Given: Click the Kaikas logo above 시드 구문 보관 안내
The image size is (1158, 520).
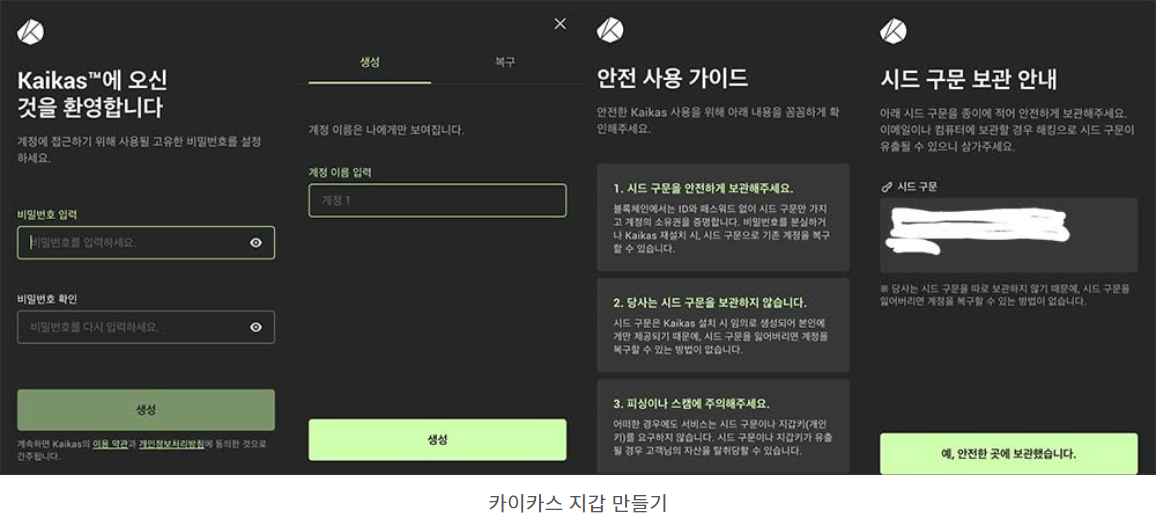Looking at the screenshot, I should (894, 30).
